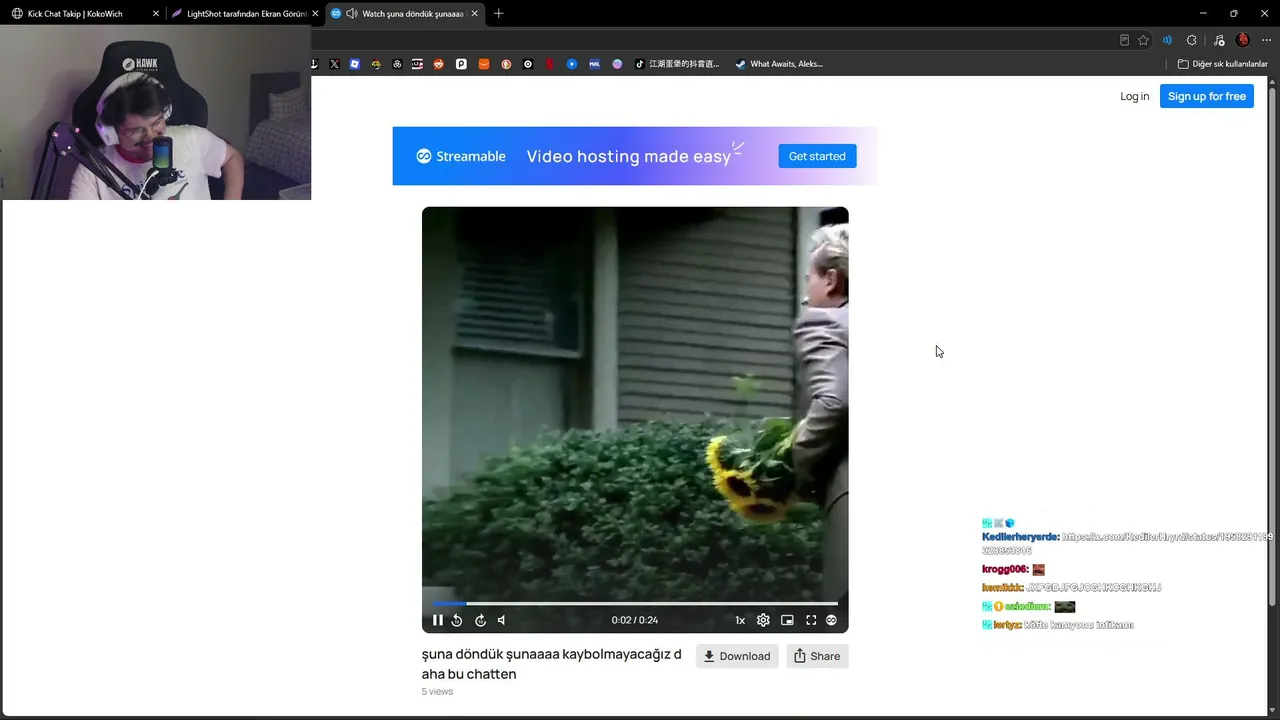This screenshot has width=1280, height=720.
Task: Open the Streamable logo in the banner
Action: (461, 156)
